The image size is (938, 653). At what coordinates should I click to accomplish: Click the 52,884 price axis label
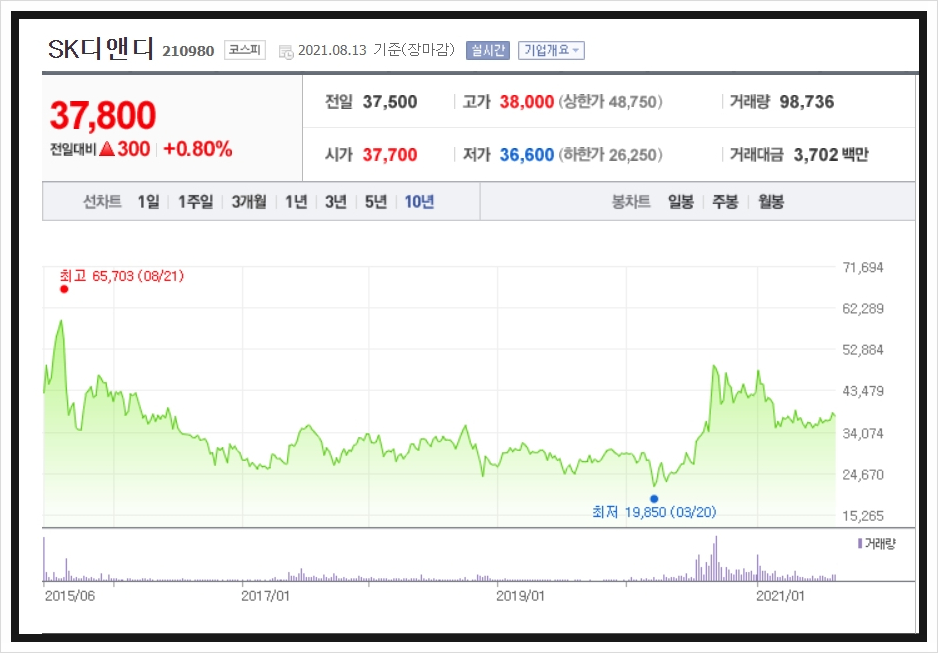point(863,350)
